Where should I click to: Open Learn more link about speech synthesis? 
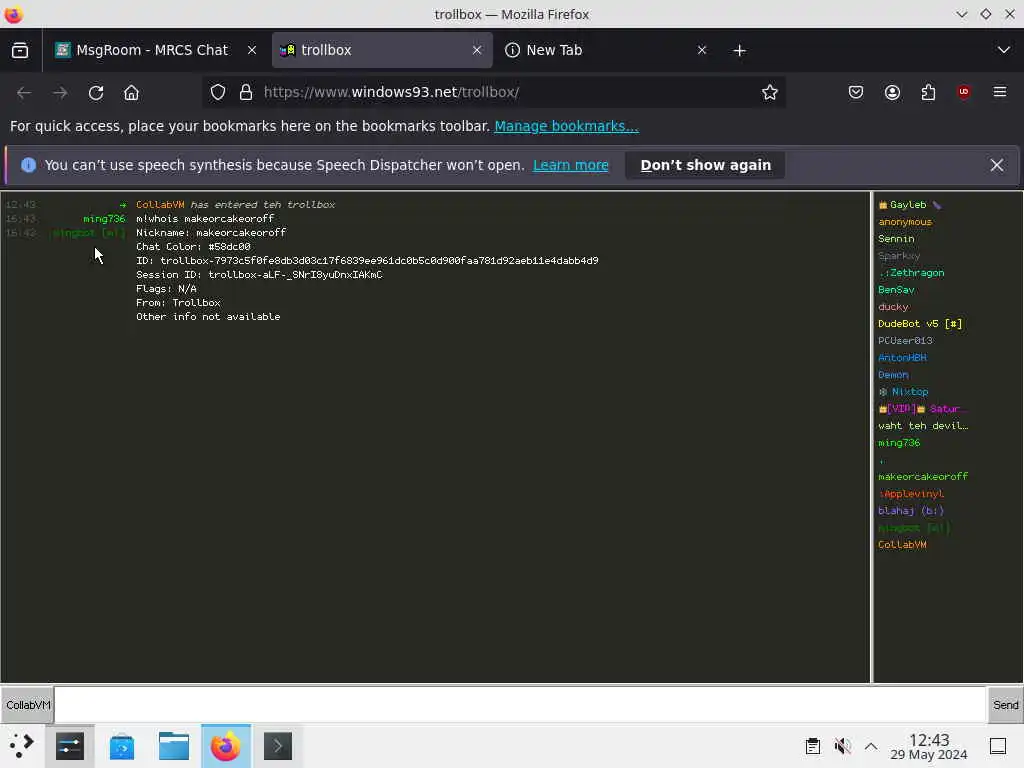571,165
